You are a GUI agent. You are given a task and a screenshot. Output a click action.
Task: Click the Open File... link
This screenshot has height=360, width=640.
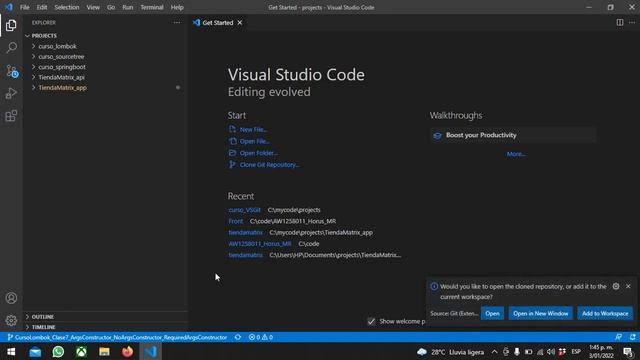(255, 141)
